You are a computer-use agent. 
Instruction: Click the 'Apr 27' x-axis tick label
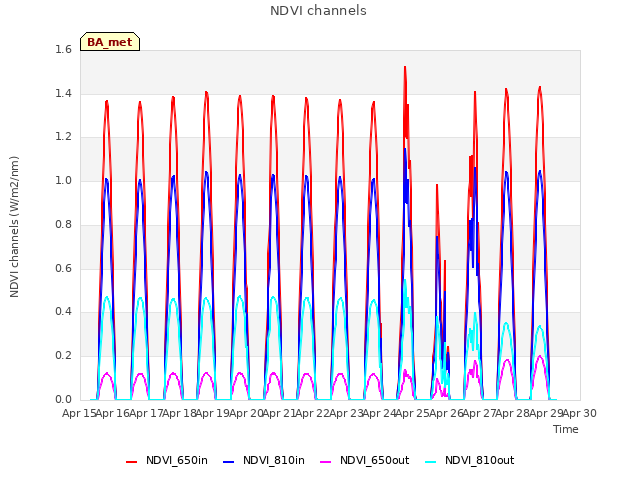479,414
